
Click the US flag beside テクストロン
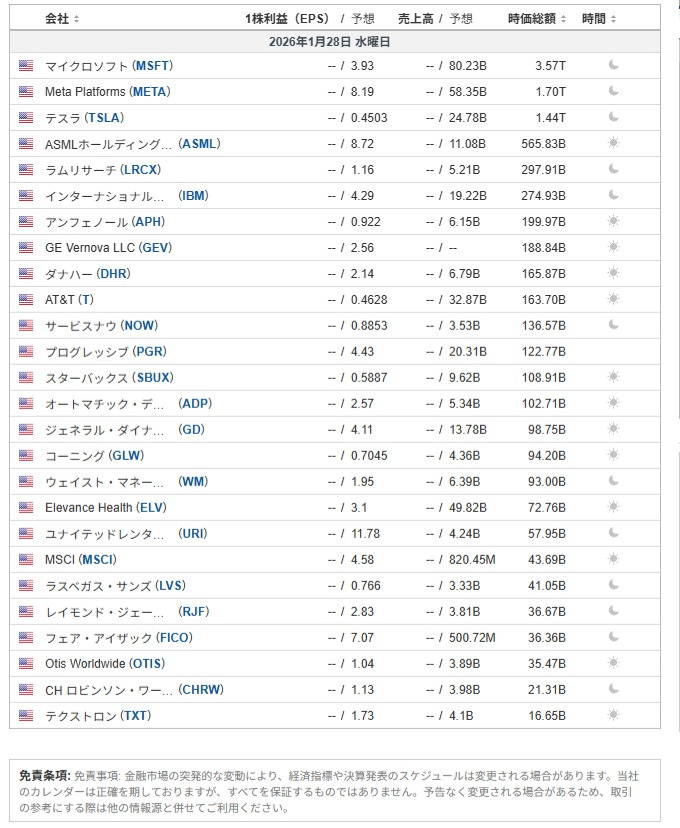pos(26,715)
